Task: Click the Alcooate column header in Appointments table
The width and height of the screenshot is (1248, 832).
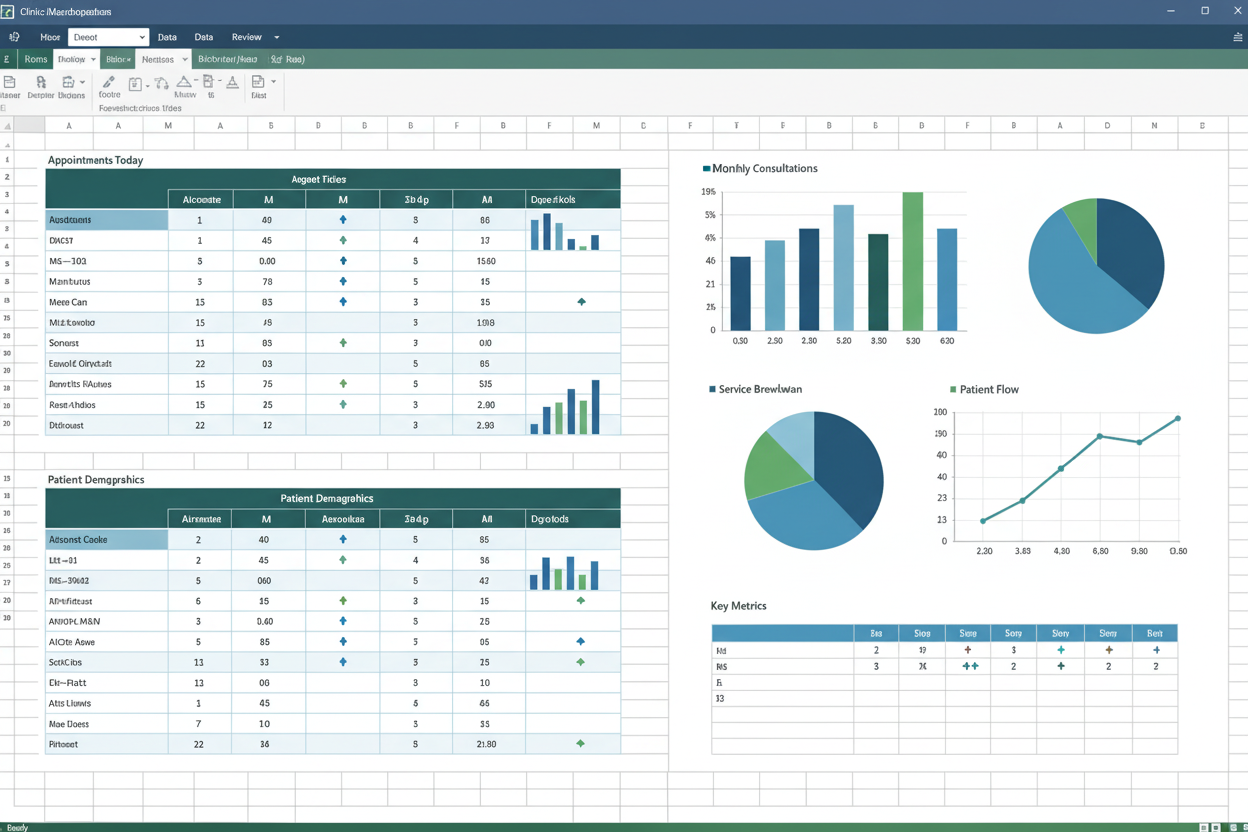Action: pos(201,200)
